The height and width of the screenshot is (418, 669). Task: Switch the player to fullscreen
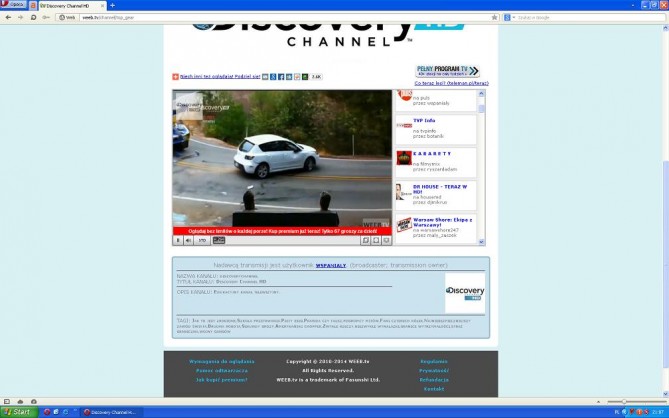(x=376, y=241)
